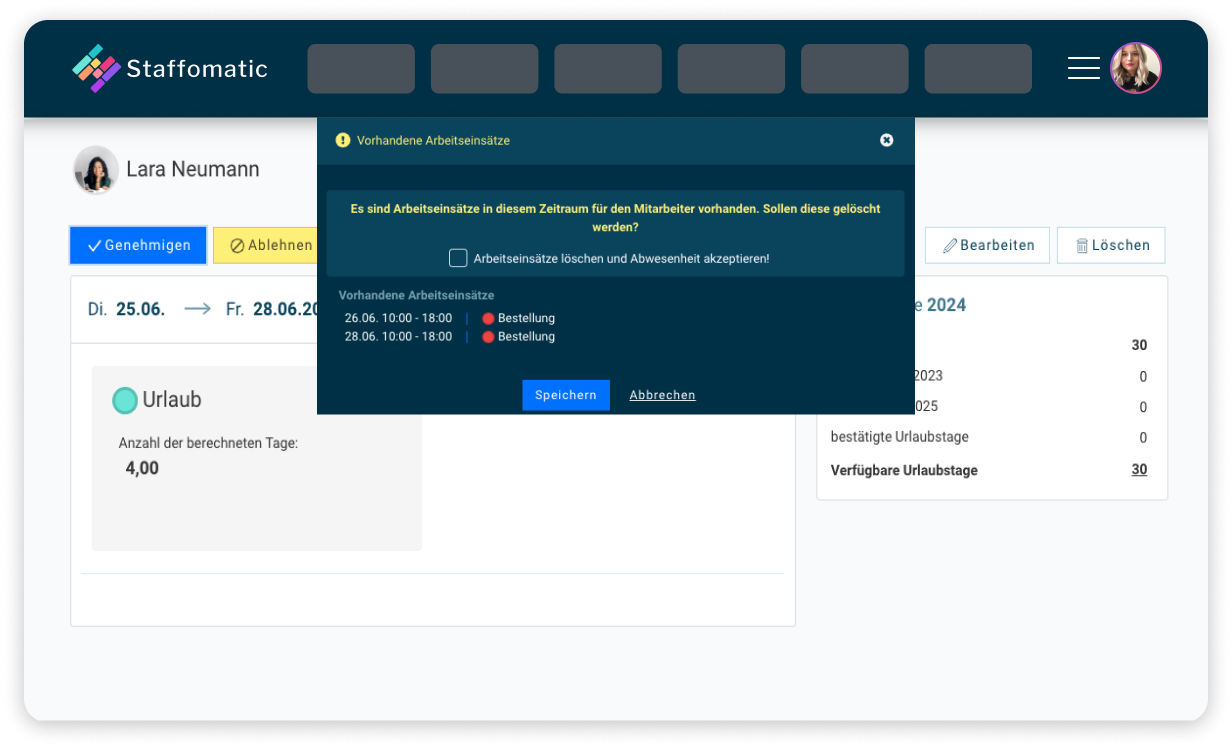Close the Vorhandene Arbeitseinsätze dialog via X icon

(x=886, y=140)
